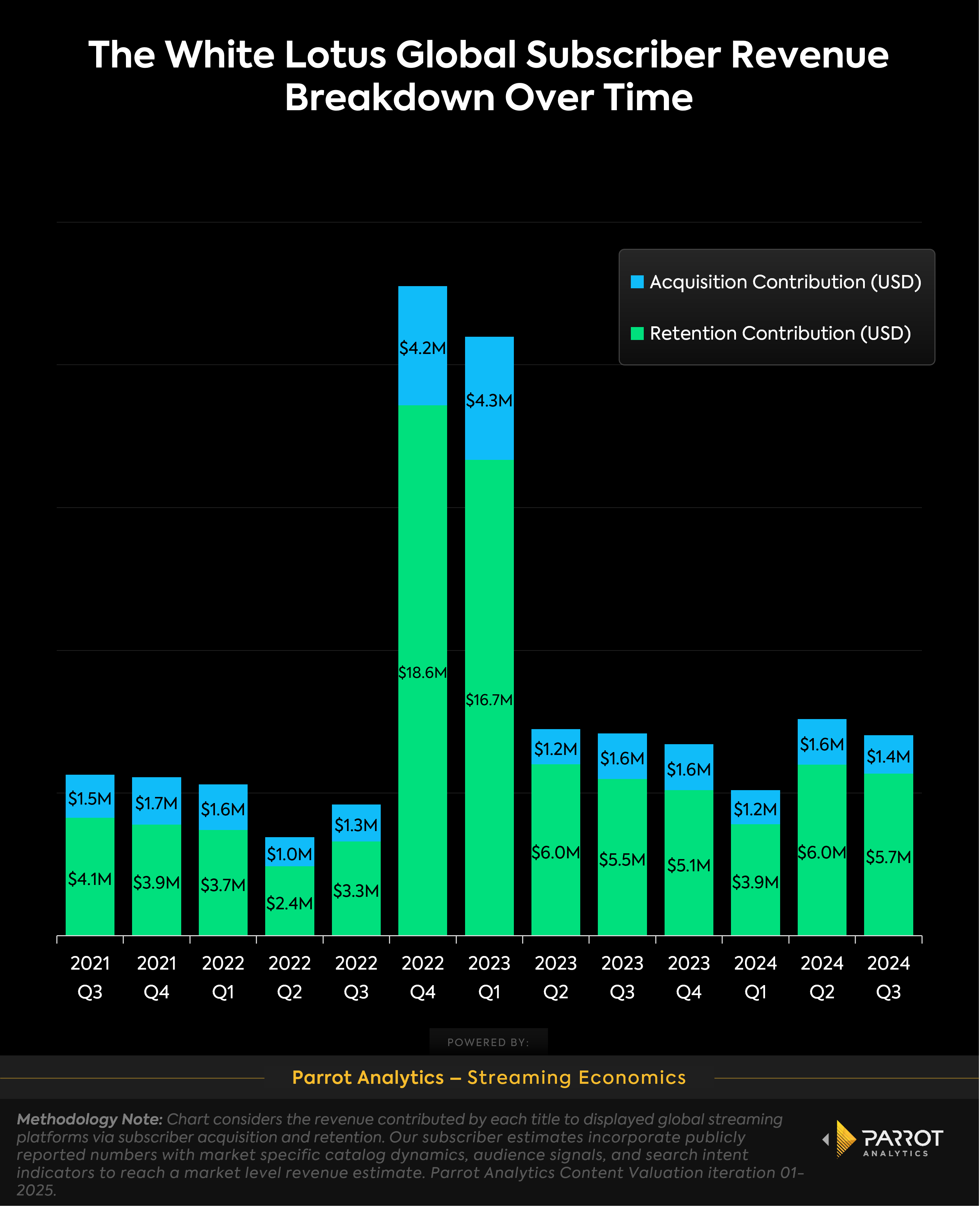Click the $16.7M retention bar label
This screenshot has height=1208, width=980.
(x=489, y=700)
